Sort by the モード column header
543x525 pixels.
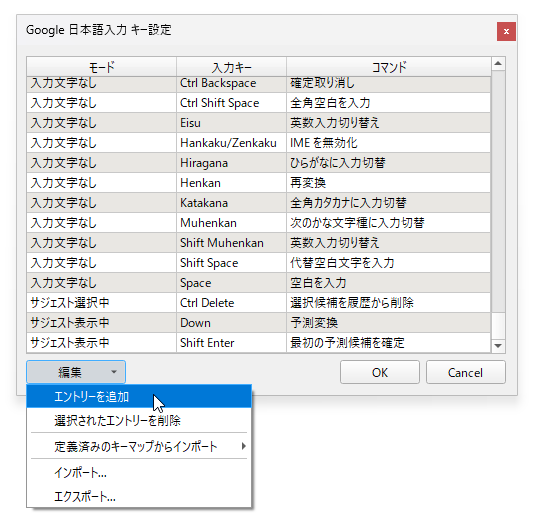pos(101,67)
